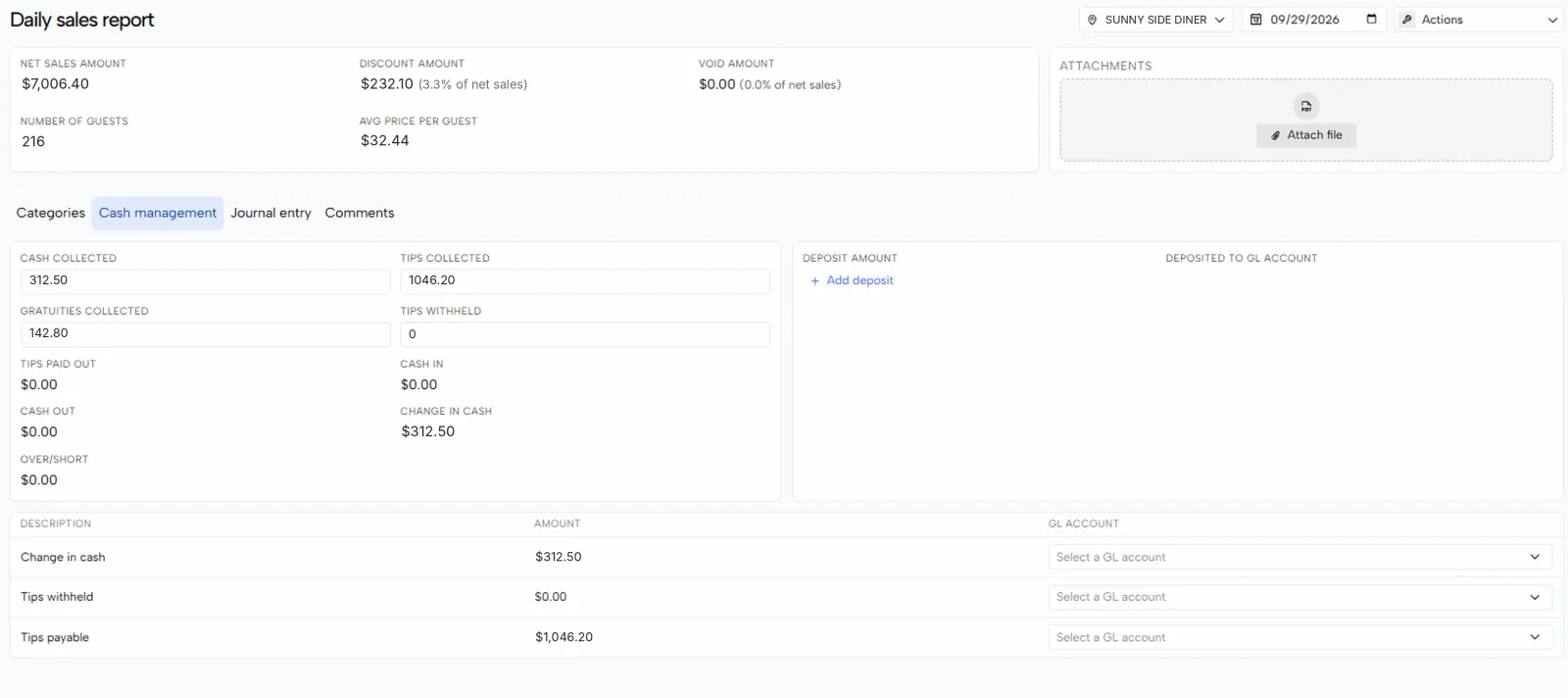
Task: Click the Attach file button
Action: (x=1305, y=135)
